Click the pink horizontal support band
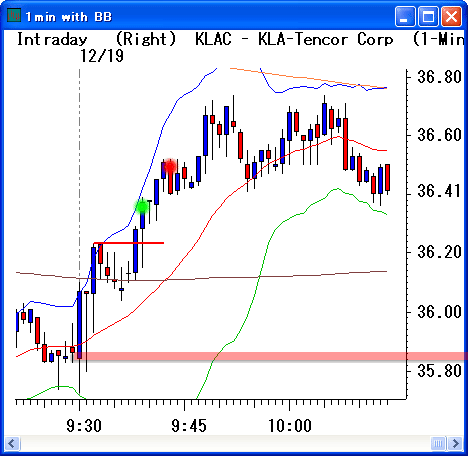The image size is (468, 456). point(271,356)
